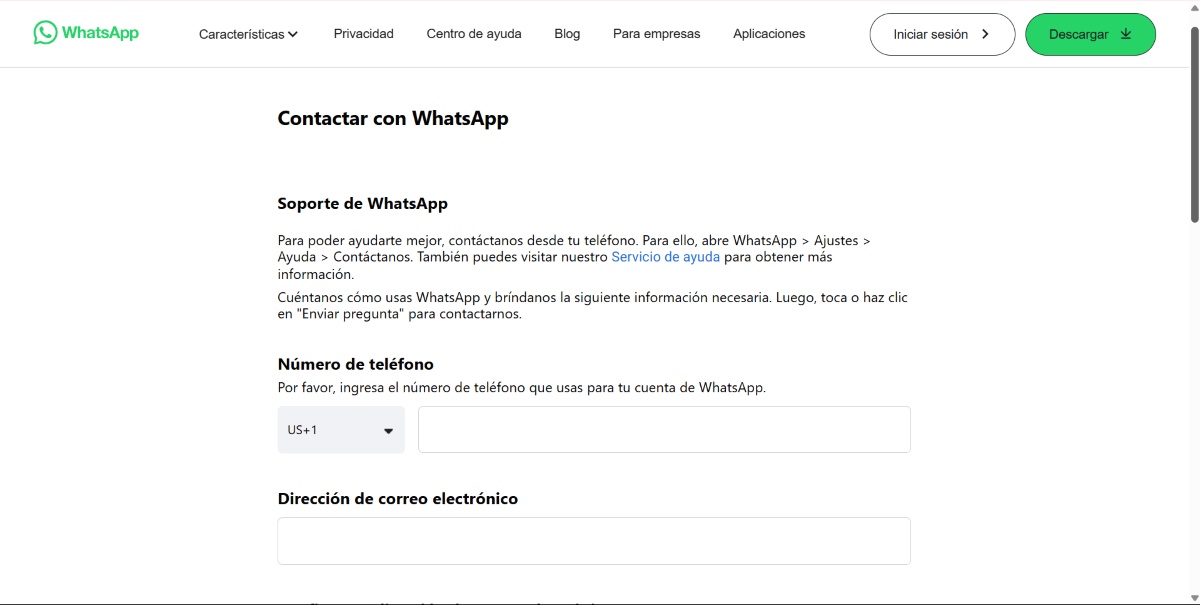Click the Dirección de correo electrónico label
Image resolution: width=1200 pixels, height=605 pixels.
pyautogui.click(x=398, y=498)
